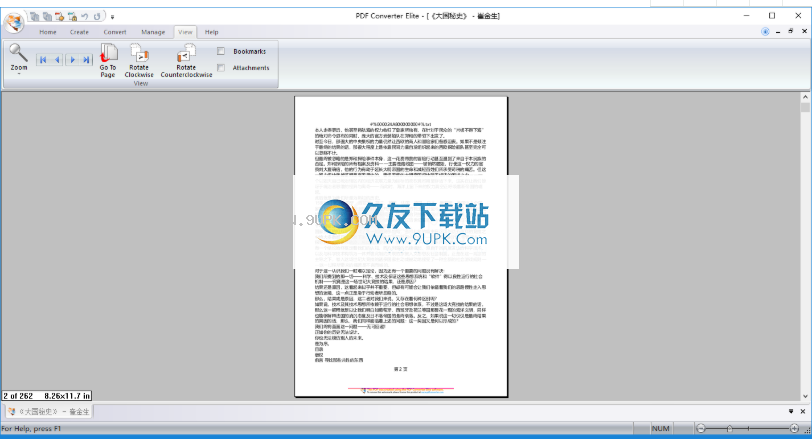
Task: Redo the action in quick-access toolbar
Action: click(x=97, y=17)
